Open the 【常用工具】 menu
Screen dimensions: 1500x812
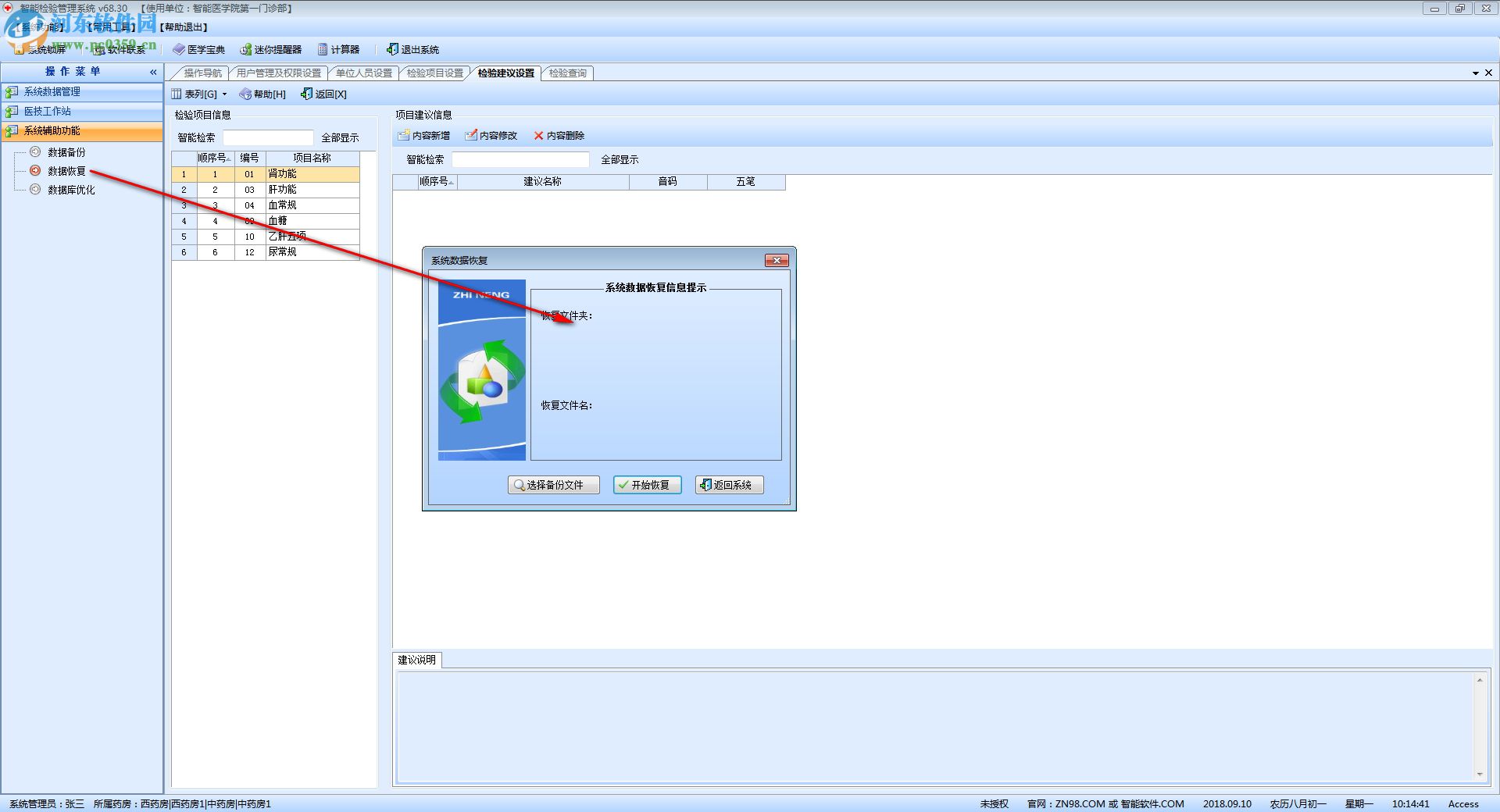pos(112,27)
